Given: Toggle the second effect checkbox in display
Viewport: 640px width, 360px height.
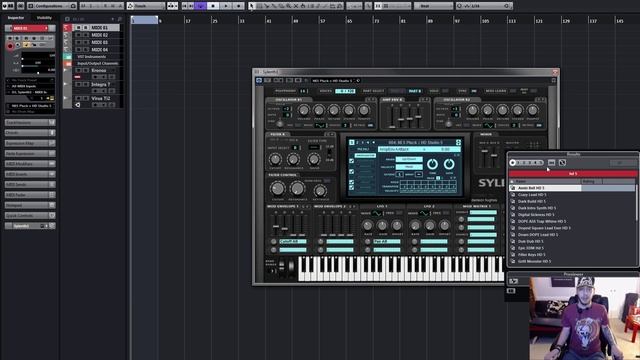Looking at the screenshot, I should (x=352, y=171).
